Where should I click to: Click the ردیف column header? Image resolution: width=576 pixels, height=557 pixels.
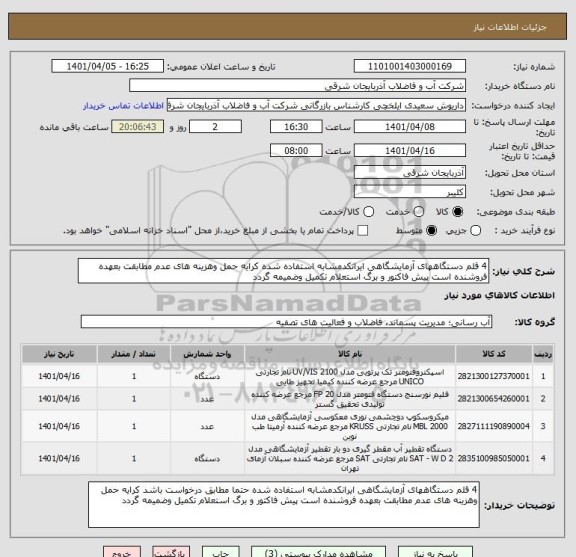[x=543, y=354]
